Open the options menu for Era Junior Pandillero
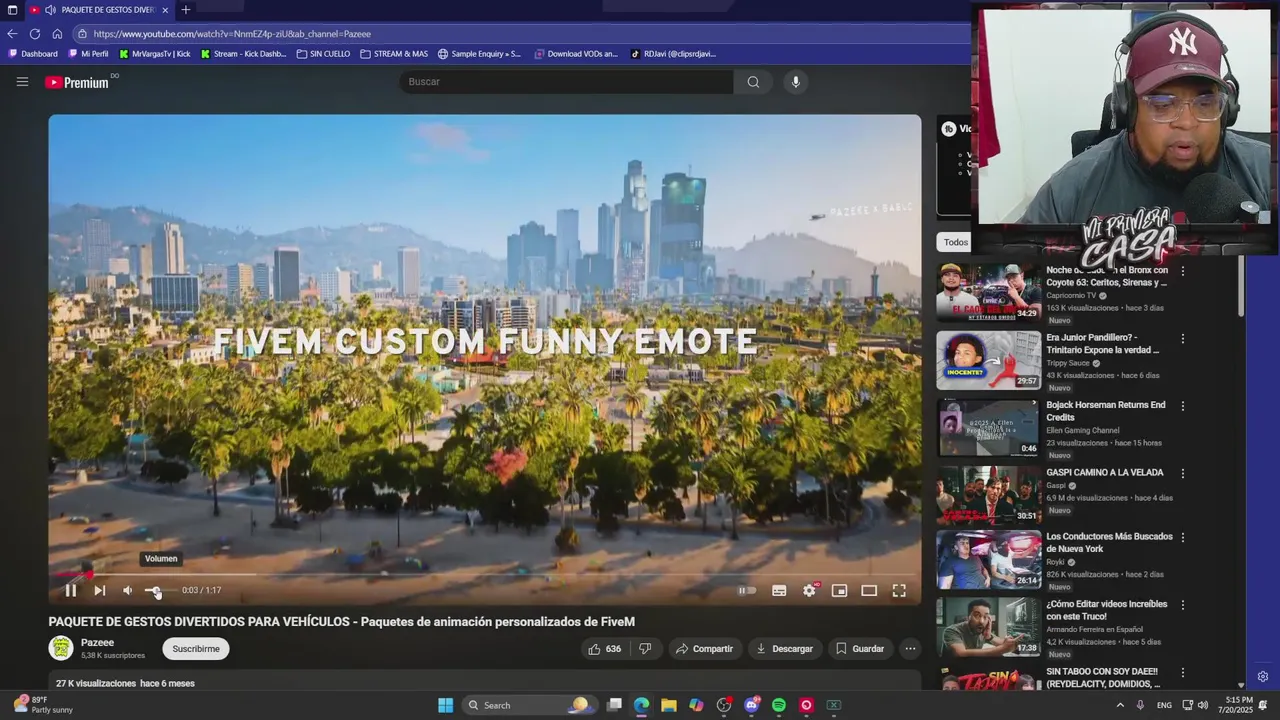 point(1183,339)
